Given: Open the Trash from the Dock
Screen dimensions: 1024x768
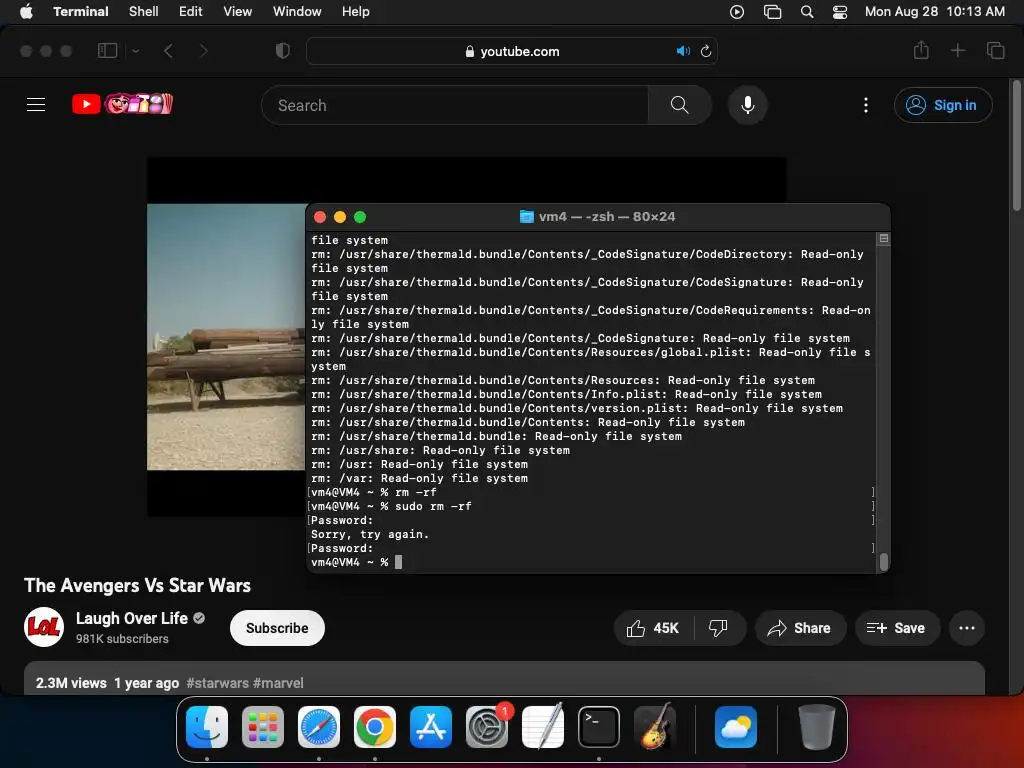Looking at the screenshot, I should [816, 727].
